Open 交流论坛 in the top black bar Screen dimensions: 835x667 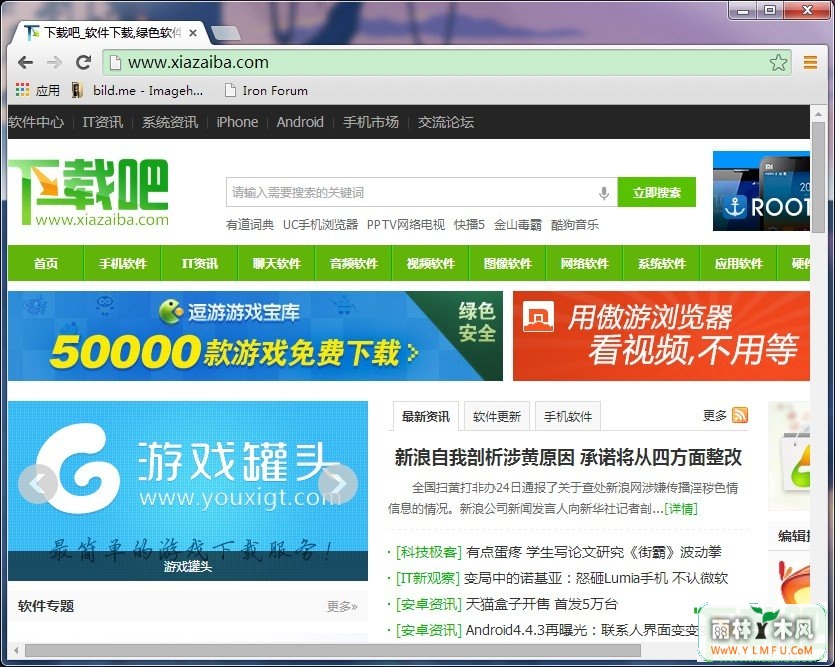point(445,122)
